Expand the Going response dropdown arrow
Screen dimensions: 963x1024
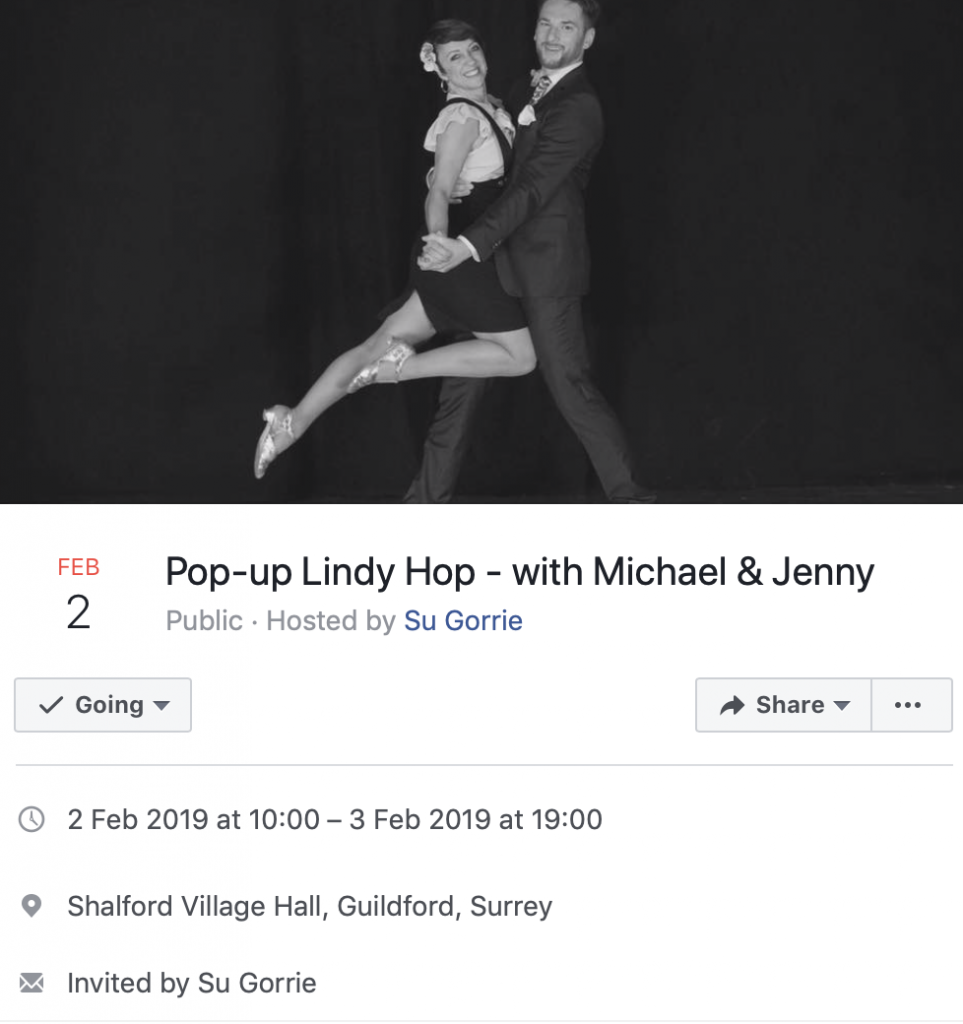[161, 705]
